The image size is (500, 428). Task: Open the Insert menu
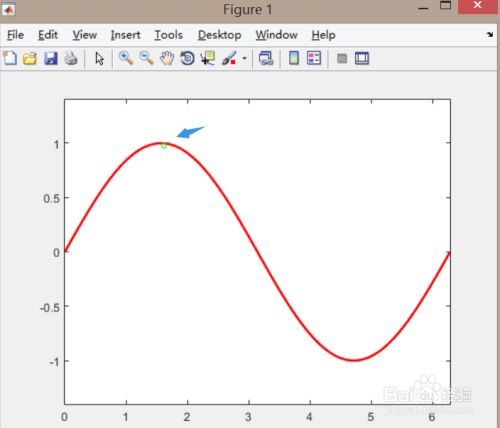tap(125, 35)
